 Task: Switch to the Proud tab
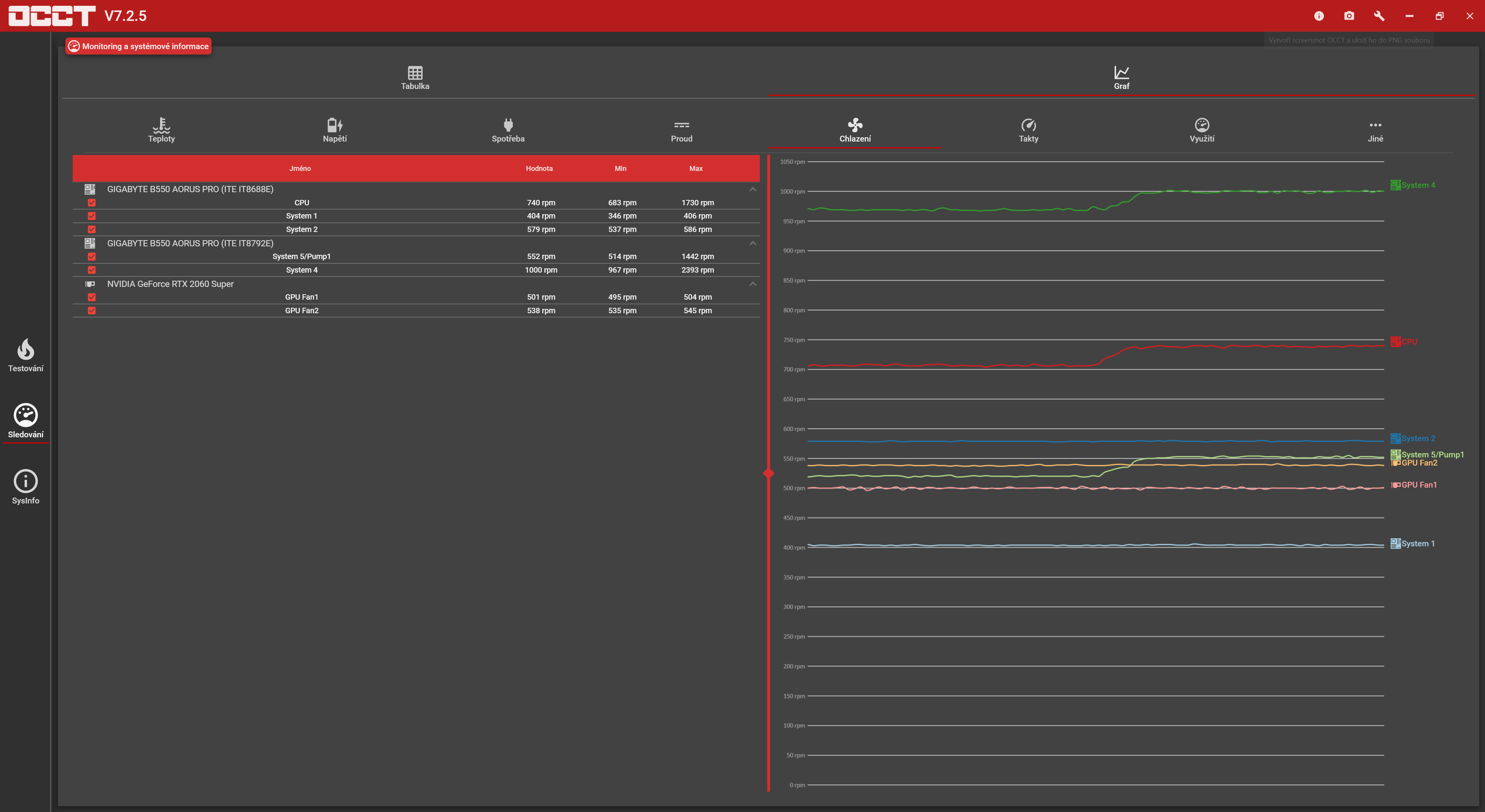pos(681,130)
